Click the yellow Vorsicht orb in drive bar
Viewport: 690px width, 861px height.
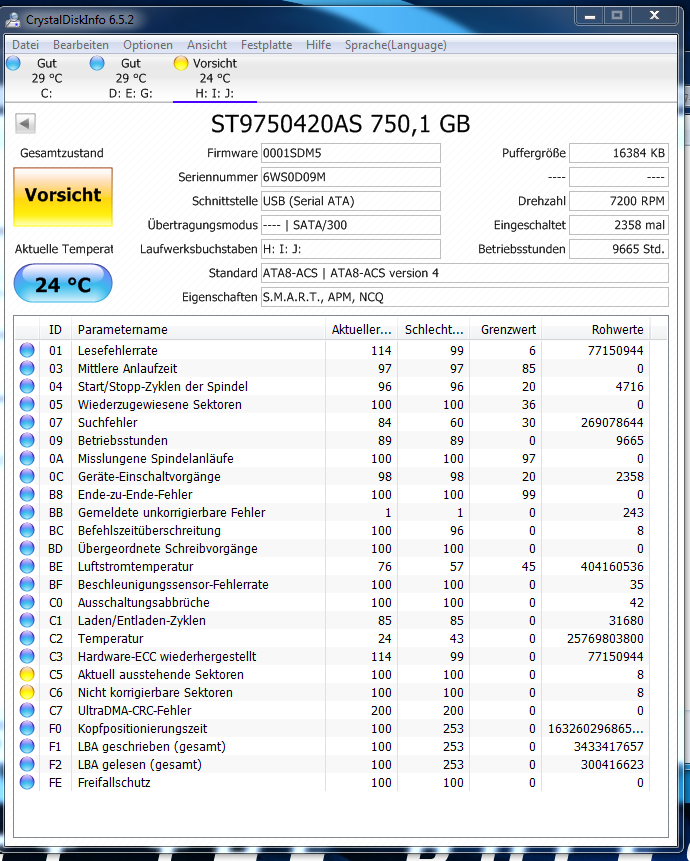tap(181, 63)
